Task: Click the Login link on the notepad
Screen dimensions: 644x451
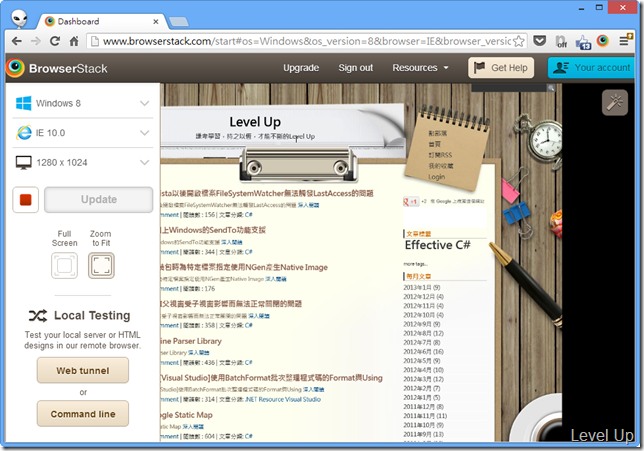Action: pyautogui.click(x=436, y=177)
